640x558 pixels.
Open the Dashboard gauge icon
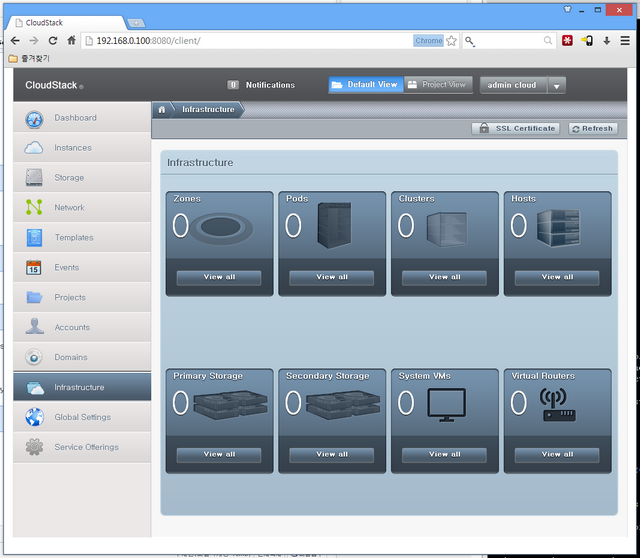coord(34,119)
